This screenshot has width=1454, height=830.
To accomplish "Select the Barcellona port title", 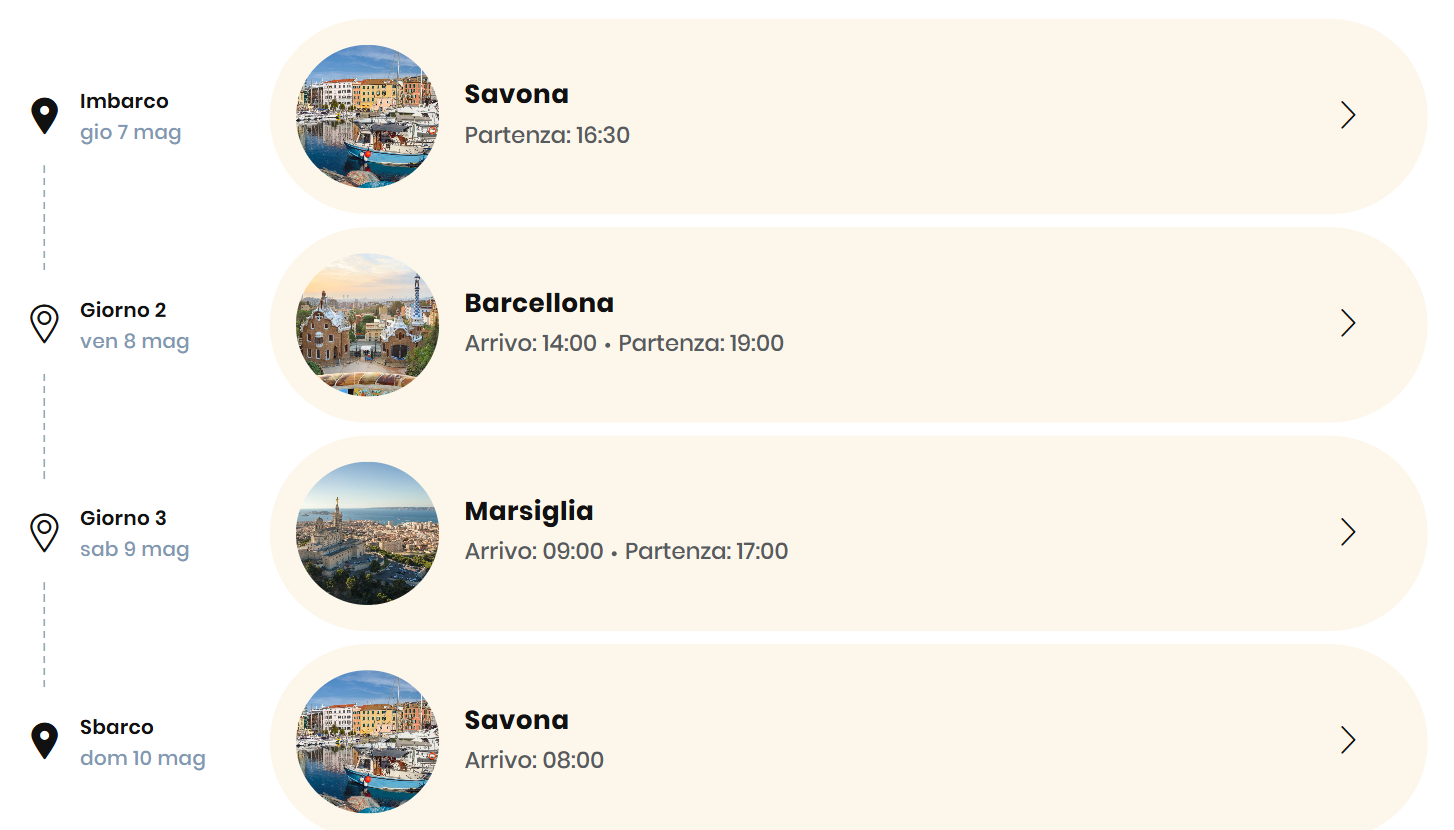I will [x=539, y=303].
